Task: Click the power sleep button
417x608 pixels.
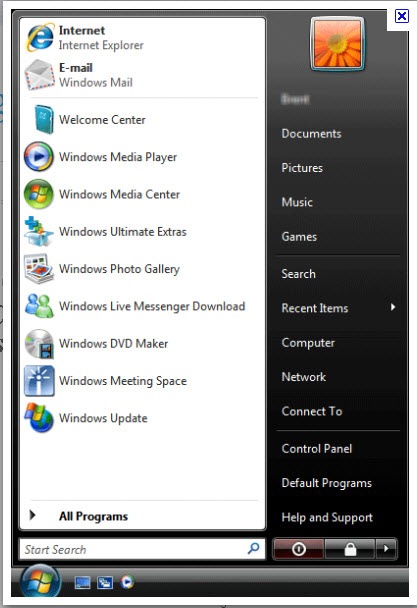Action: coord(299,549)
